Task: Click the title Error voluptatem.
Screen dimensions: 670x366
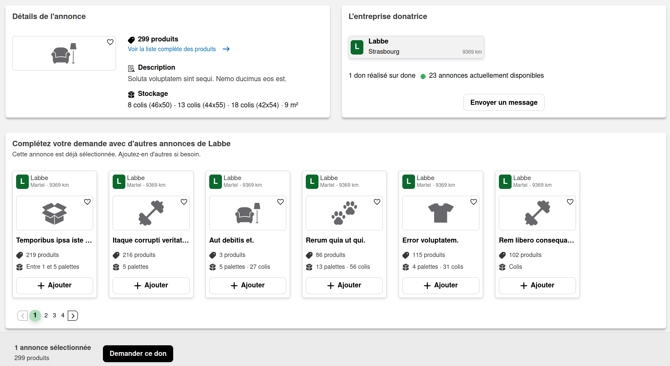Action: click(430, 240)
